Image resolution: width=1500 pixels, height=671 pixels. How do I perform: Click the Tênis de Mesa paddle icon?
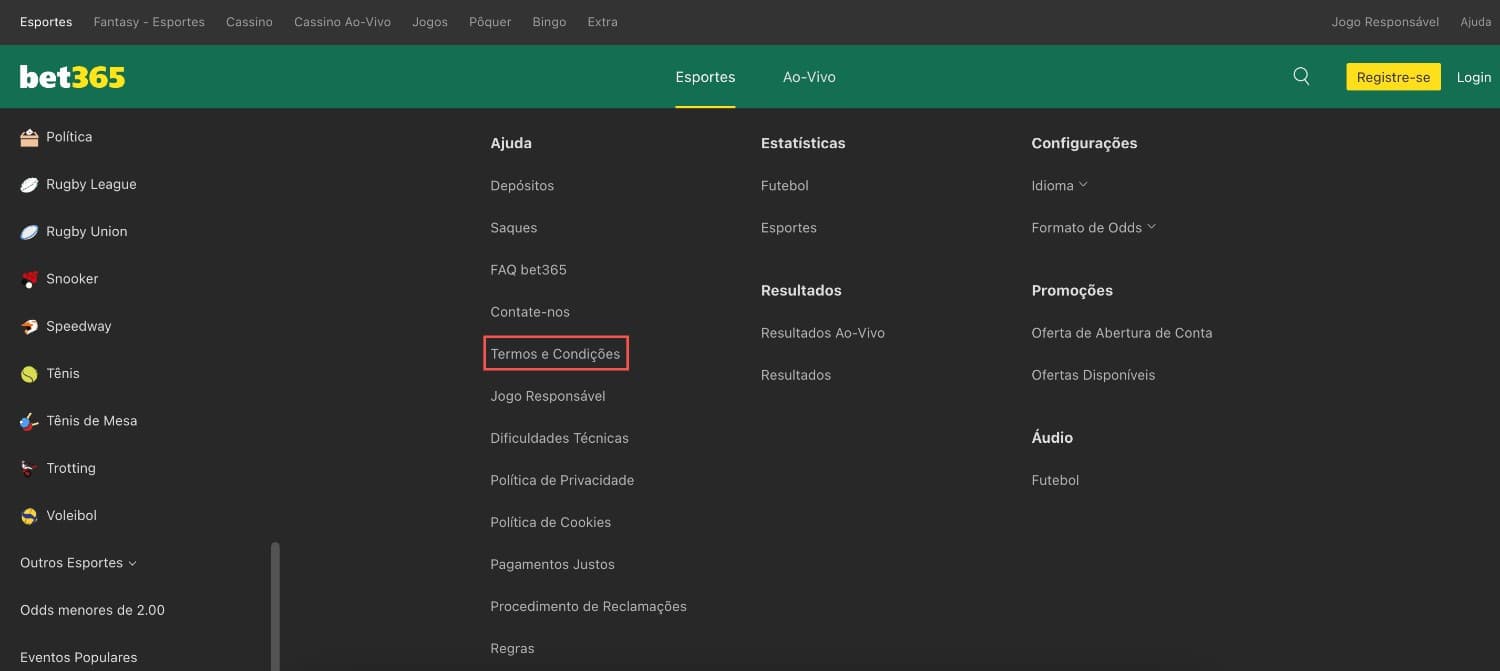tap(29, 421)
